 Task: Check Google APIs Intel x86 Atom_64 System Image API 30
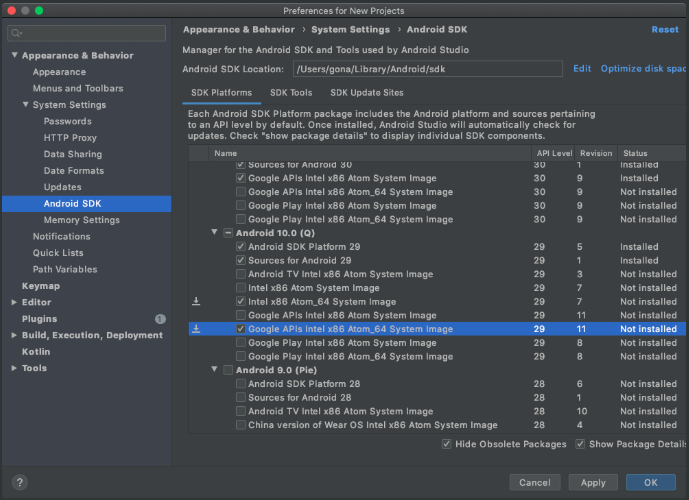(x=240, y=192)
